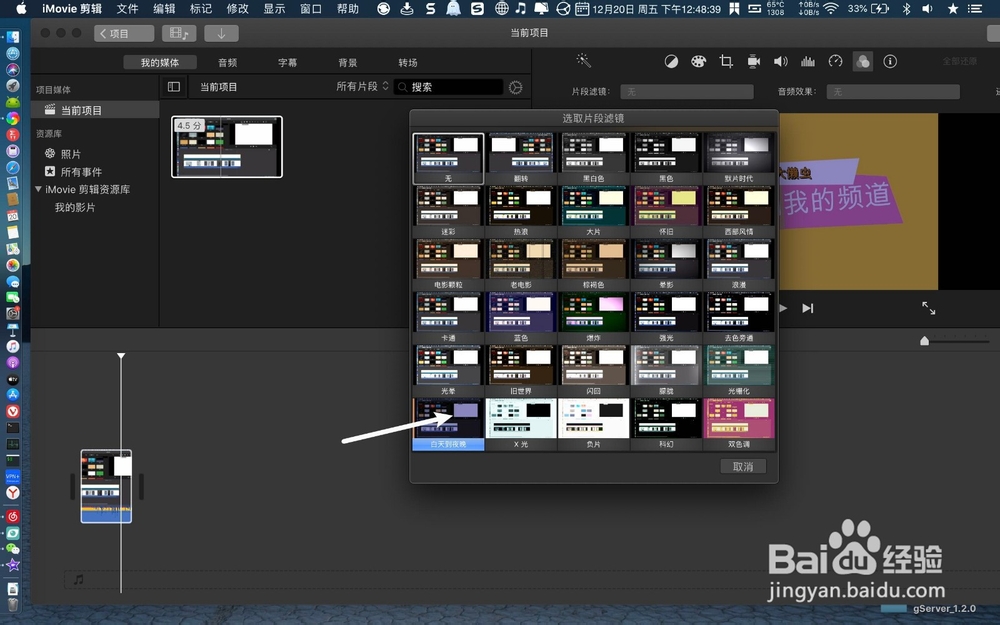Open the 窗口 menu
Viewport: 1000px width, 625px height.
pyautogui.click(x=311, y=9)
